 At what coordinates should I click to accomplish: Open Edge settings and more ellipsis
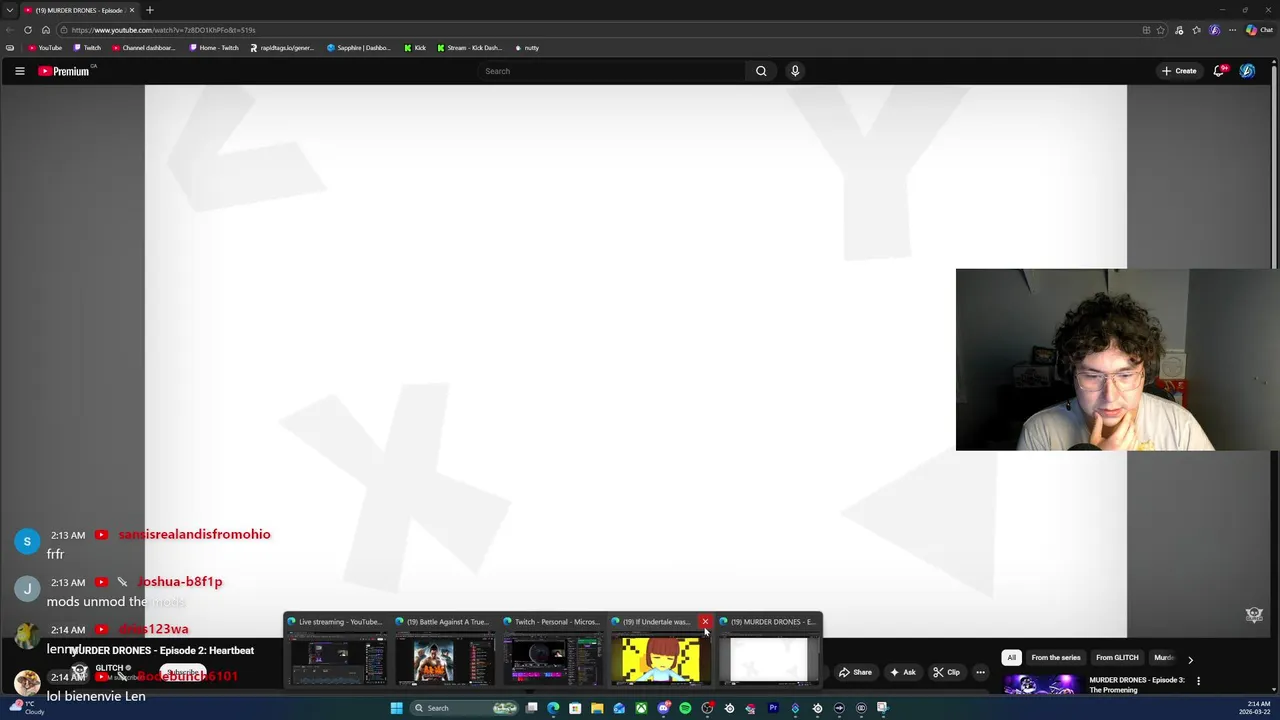[1232, 30]
